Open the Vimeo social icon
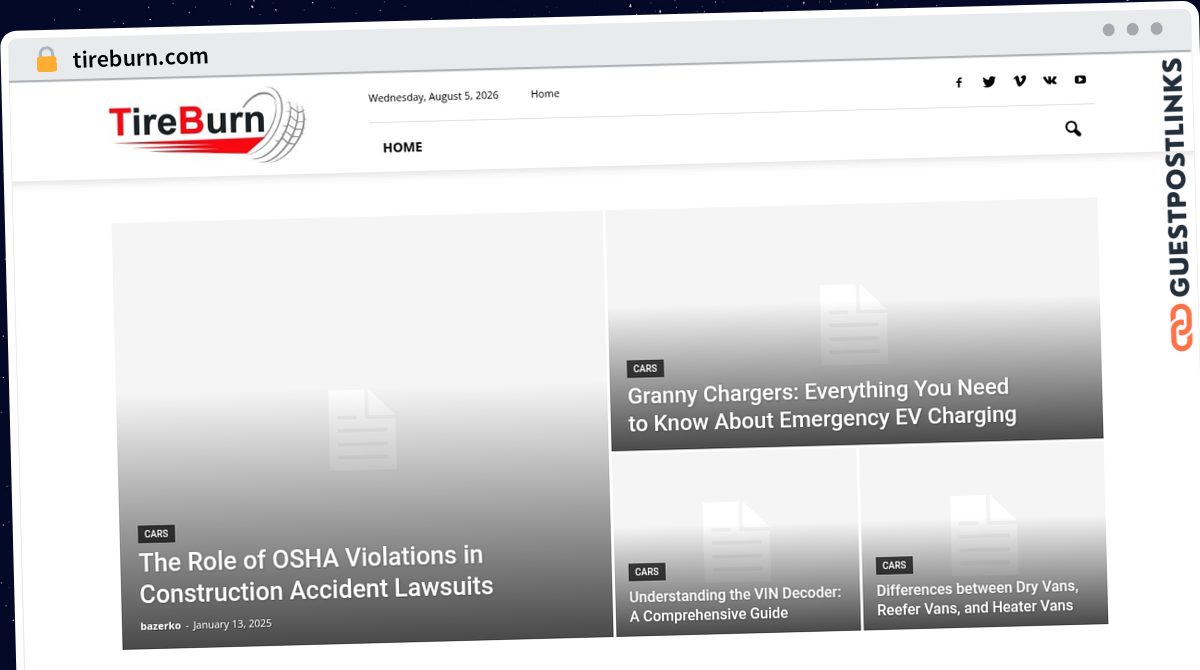The height and width of the screenshot is (670, 1200). pyautogui.click(x=1019, y=81)
